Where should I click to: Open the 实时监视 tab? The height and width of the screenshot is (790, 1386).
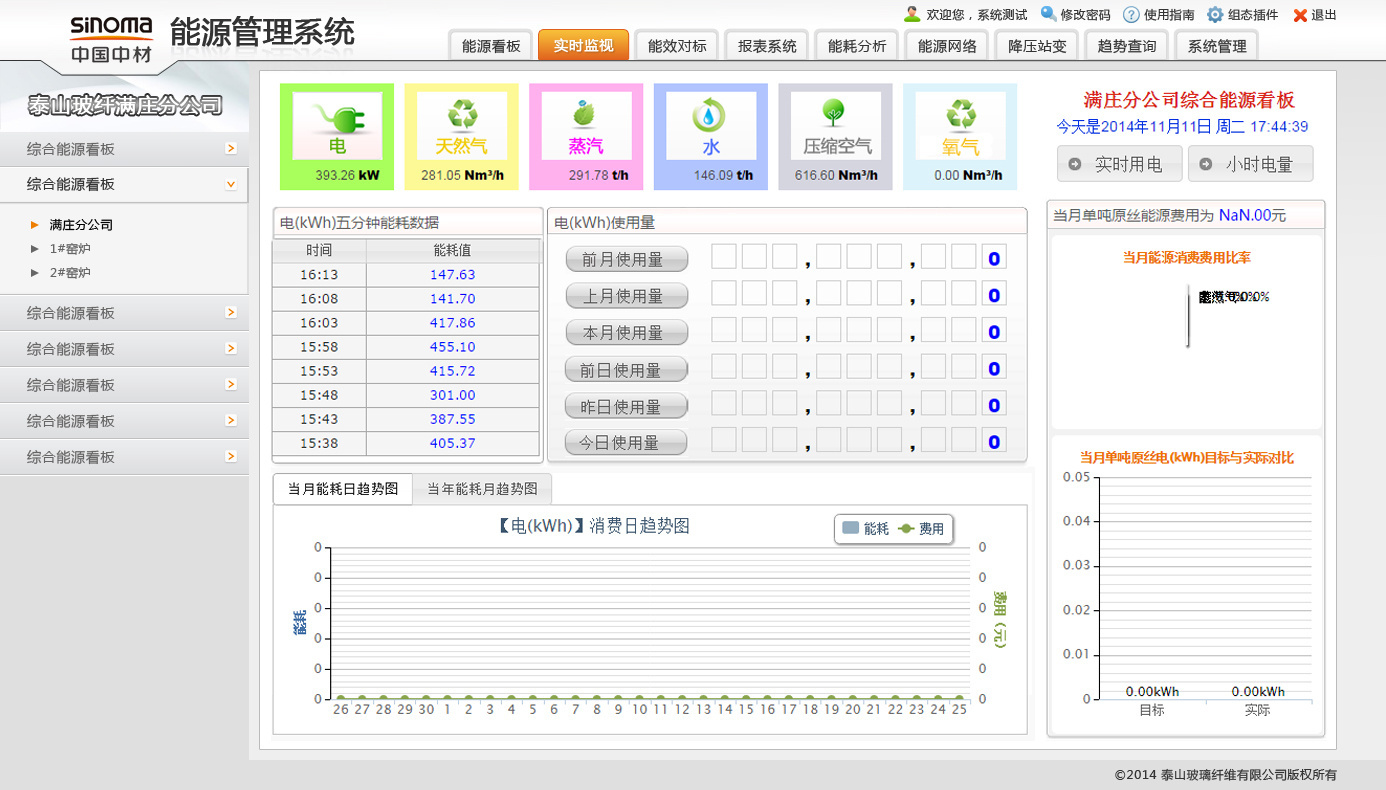583,45
